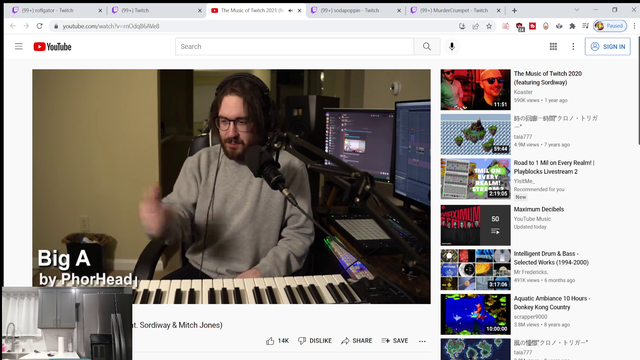
Task: Open the Chrome three-dot menu
Action: pos(634,26)
